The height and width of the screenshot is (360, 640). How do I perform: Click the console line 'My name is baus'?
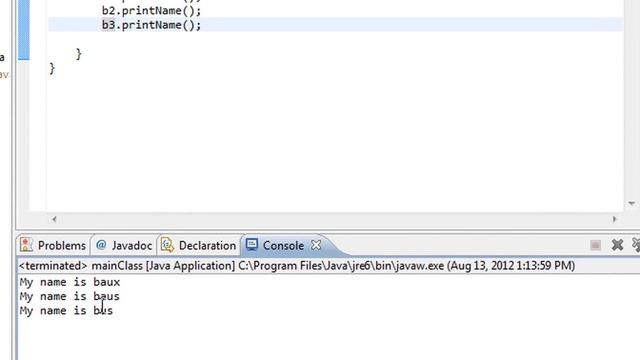[x=70, y=296]
